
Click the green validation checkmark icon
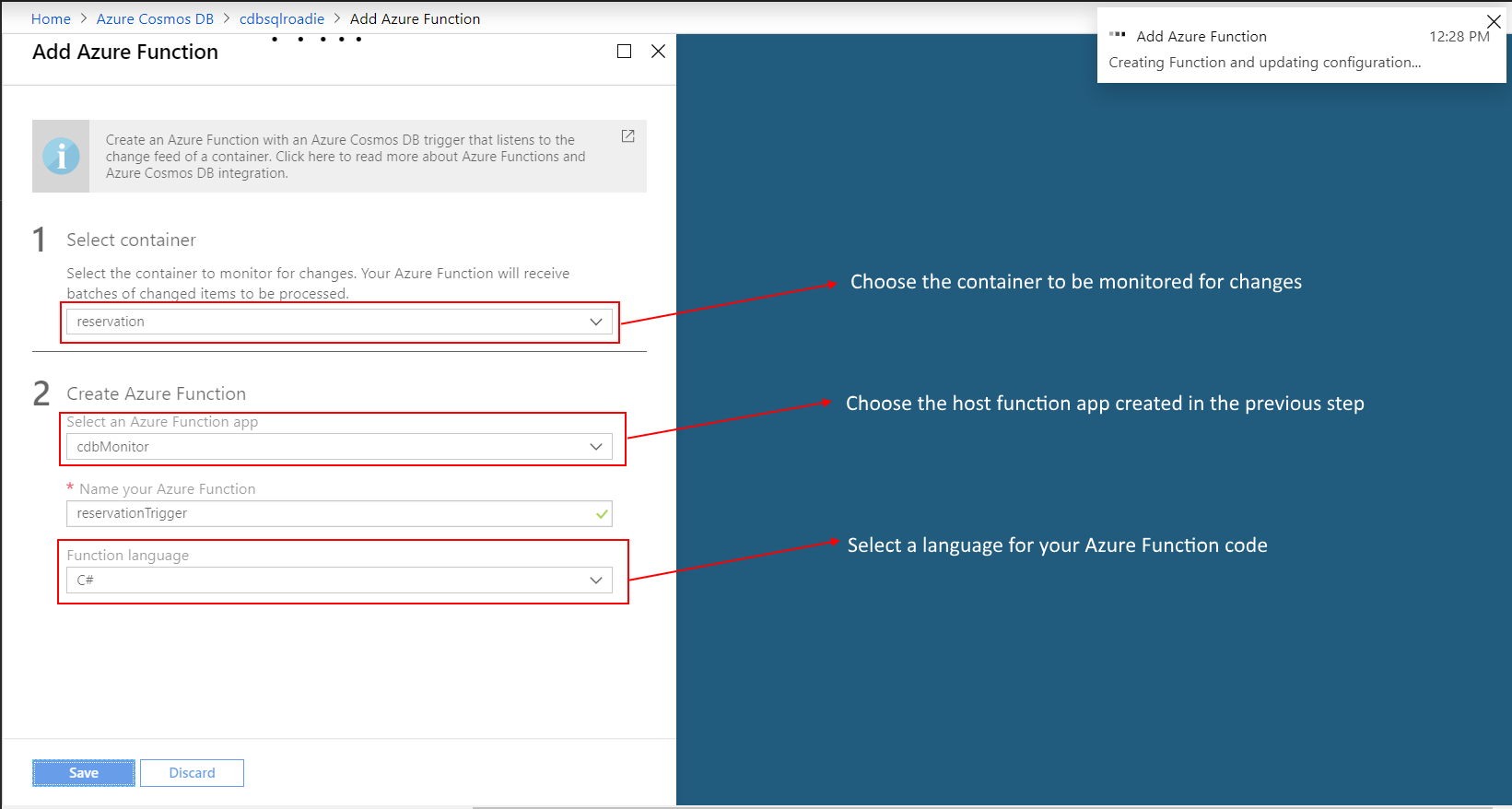click(x=602, y=514)
